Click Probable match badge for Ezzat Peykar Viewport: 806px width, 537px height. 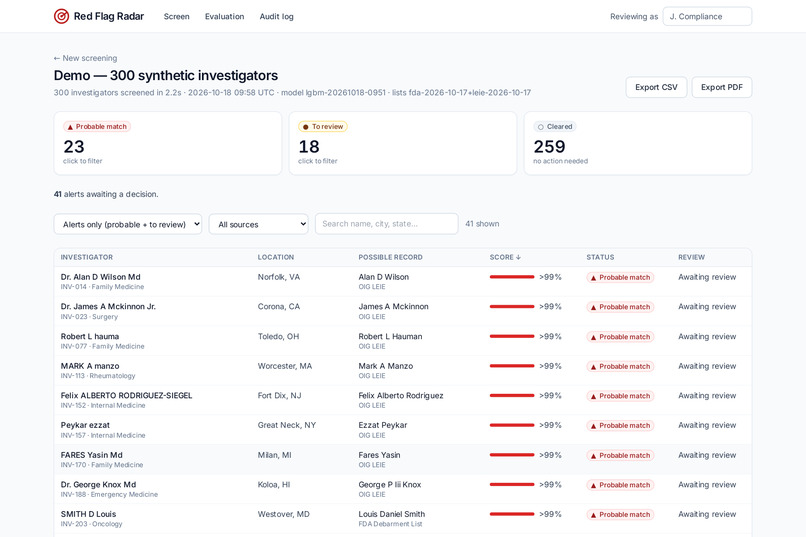(x=620, y=425)
